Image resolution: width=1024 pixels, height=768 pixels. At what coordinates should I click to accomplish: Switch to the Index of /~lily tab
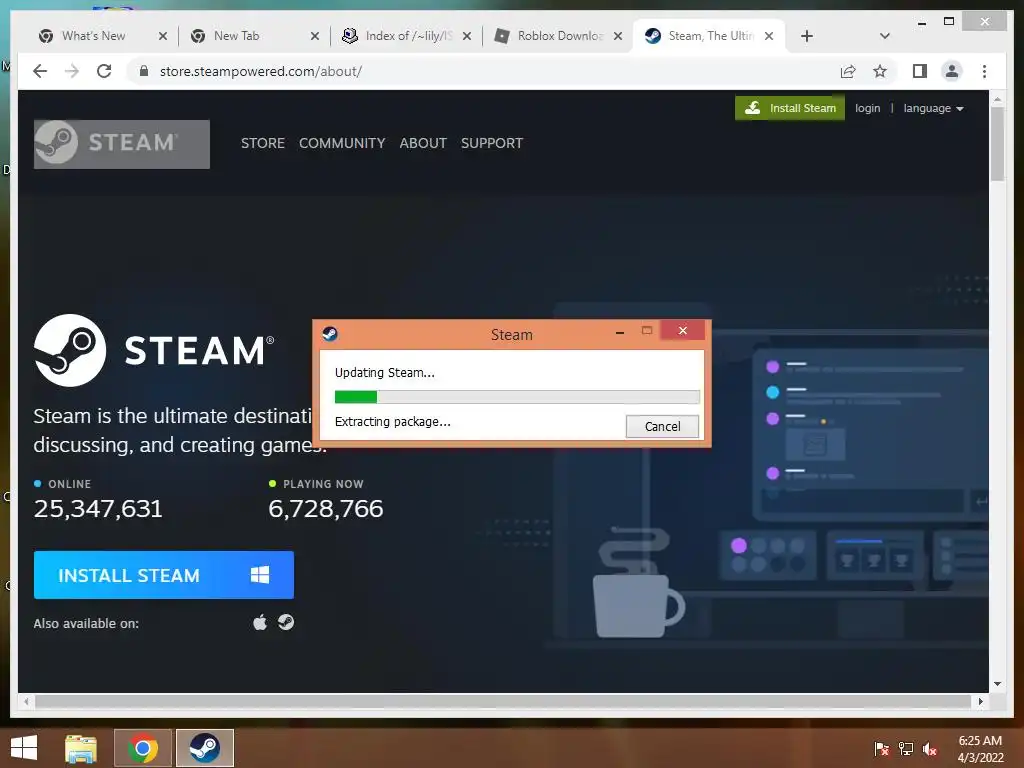[408, 36]
